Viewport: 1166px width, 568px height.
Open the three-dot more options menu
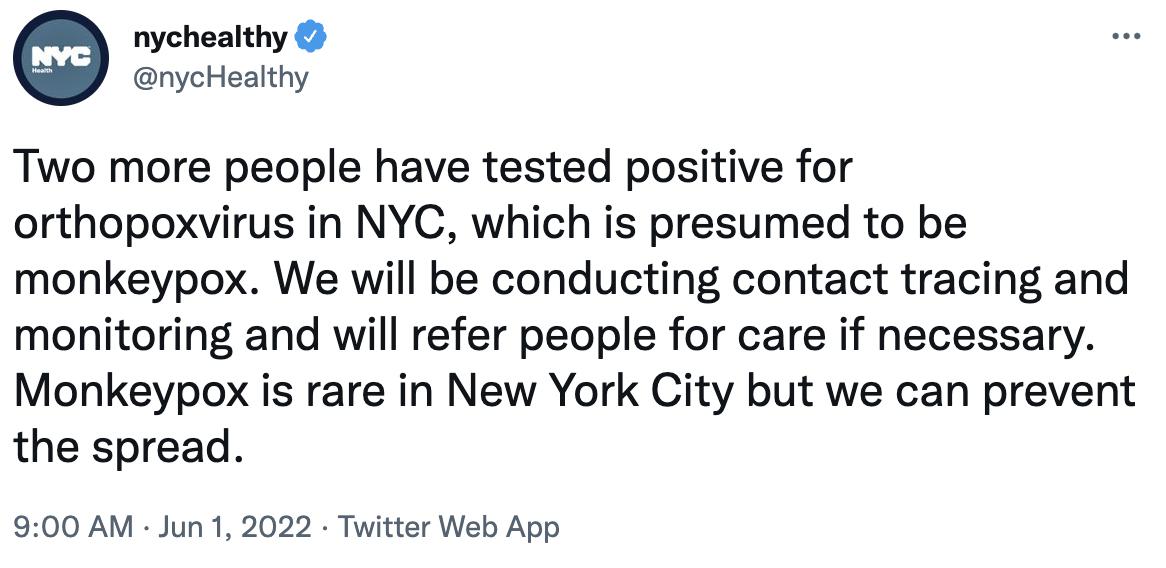click(x=1126, y=37)
